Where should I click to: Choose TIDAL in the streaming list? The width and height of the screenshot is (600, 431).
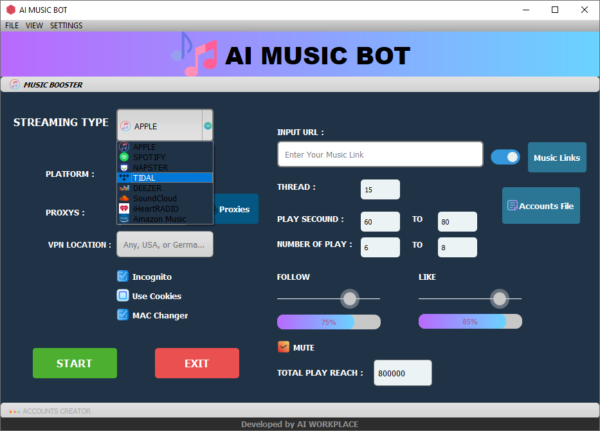[165, 178]
